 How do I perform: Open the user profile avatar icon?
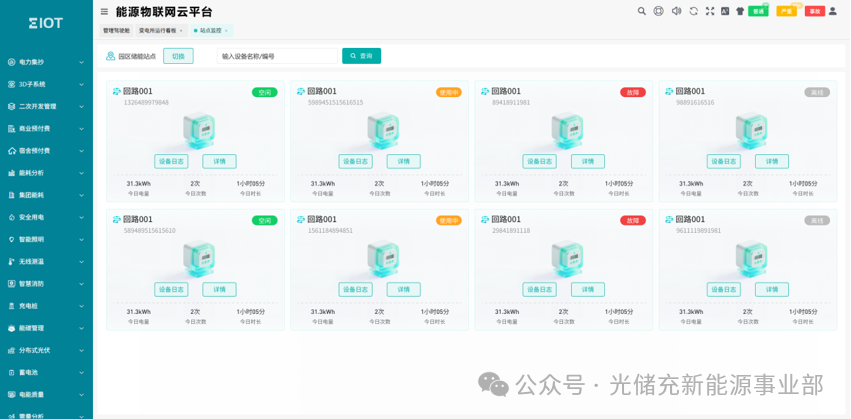[833, 11]
